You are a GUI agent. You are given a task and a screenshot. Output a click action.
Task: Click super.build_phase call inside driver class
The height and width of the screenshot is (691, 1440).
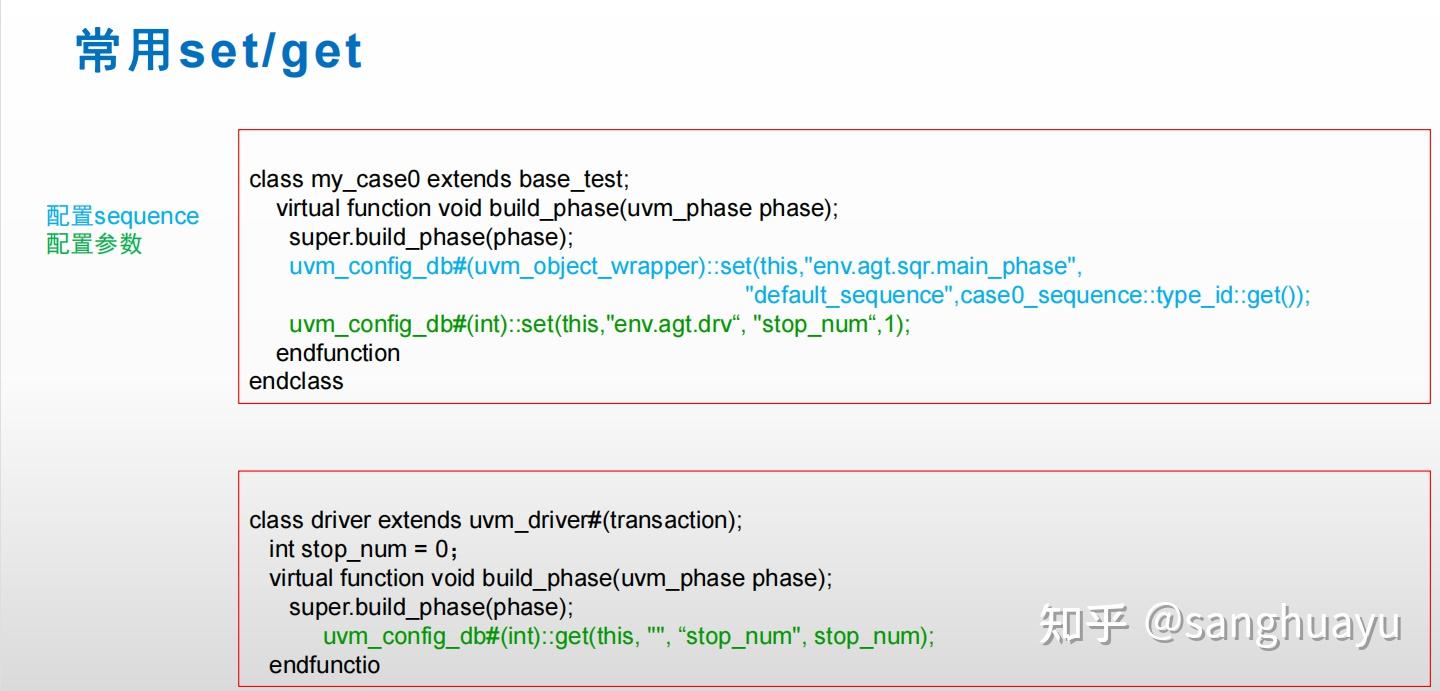click(x=430, y=608)
